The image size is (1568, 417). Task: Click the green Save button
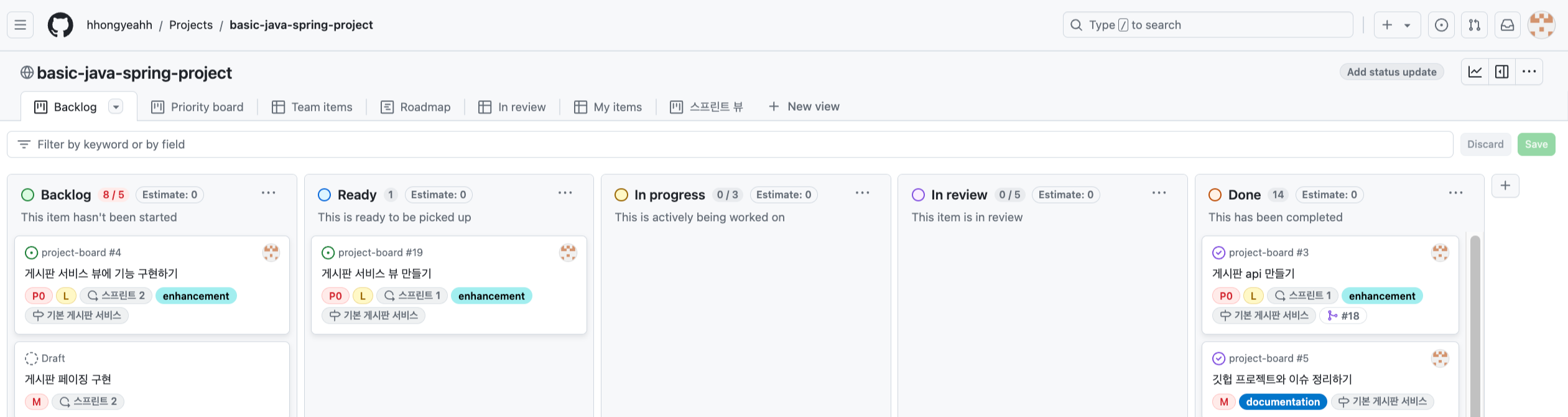click(1536, 144)
